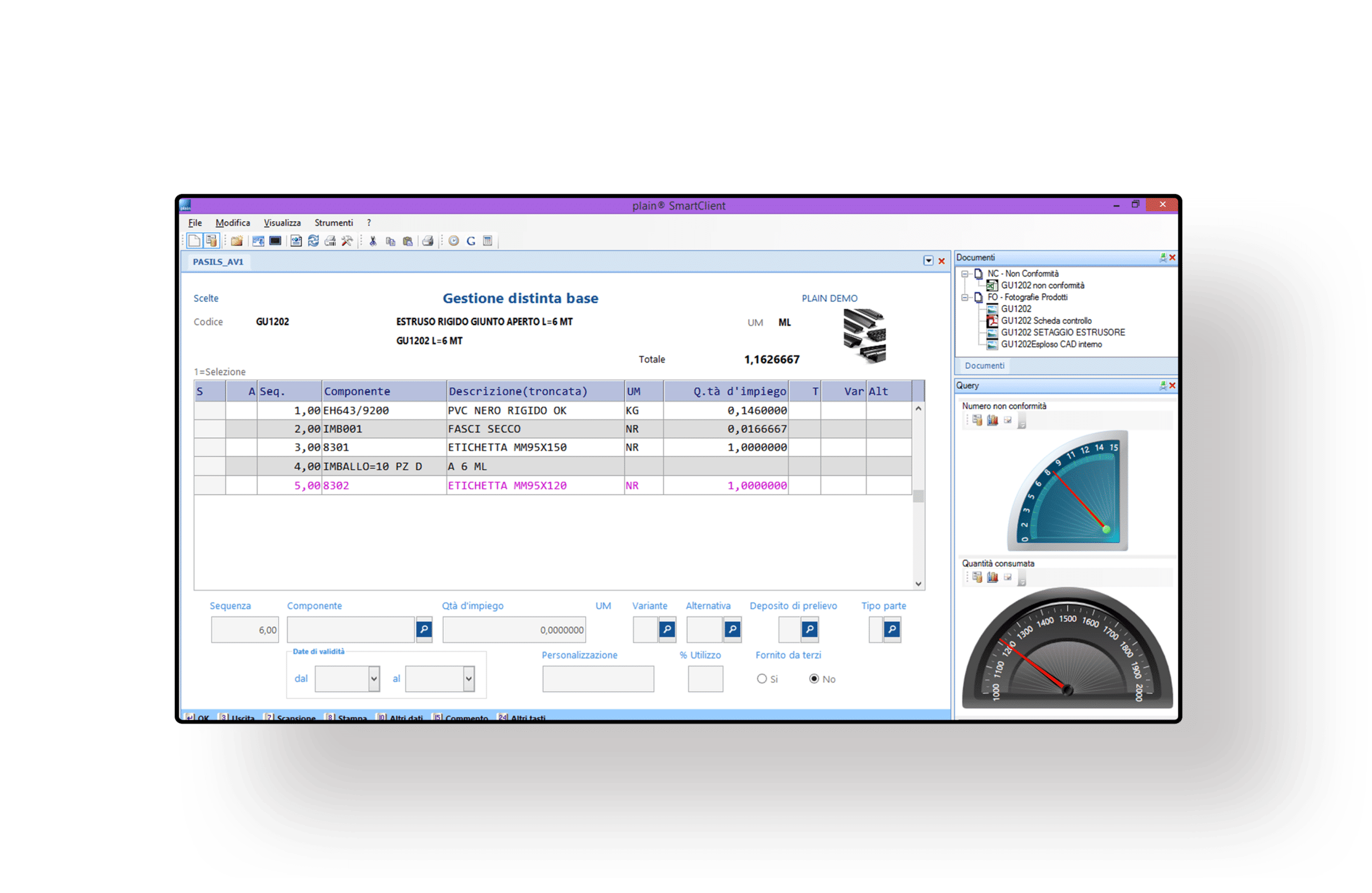Click the open folder toolbar icon
The width and height of the screenshot is (1372, 893).
[x=236, y=241]
